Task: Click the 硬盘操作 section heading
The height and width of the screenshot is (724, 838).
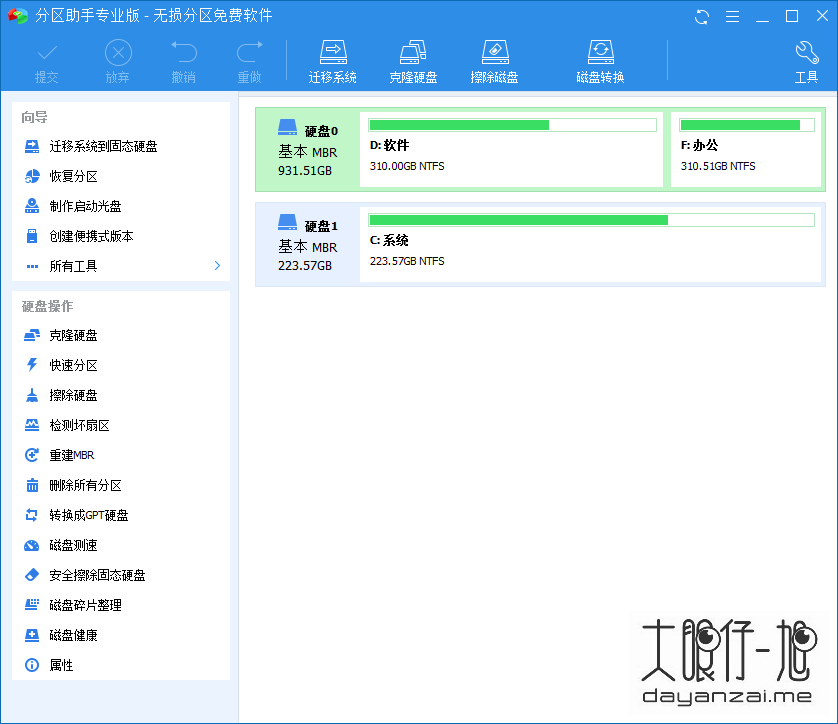Action: [47, 306]
